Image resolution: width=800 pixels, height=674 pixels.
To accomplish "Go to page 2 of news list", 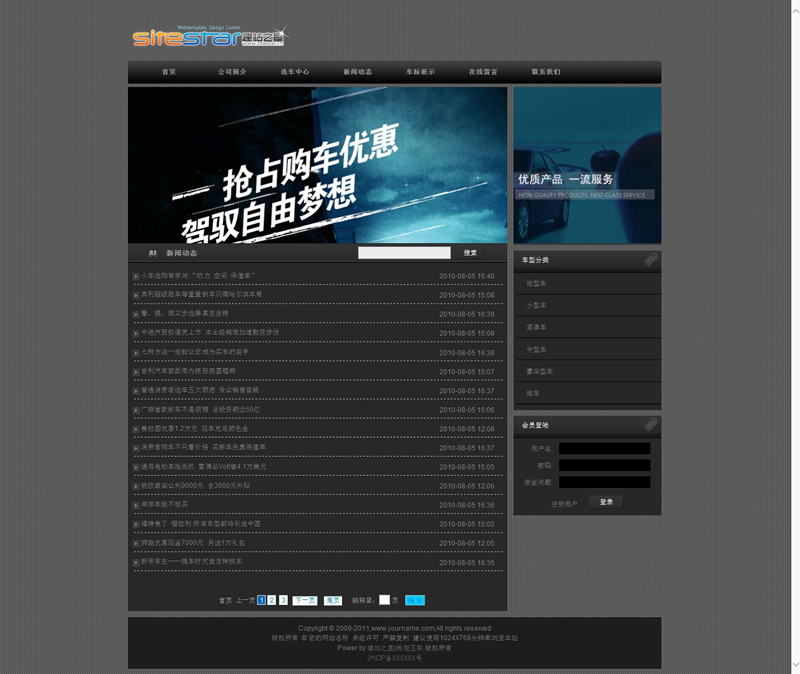I will pyautogui.click(x=272, y=600).
